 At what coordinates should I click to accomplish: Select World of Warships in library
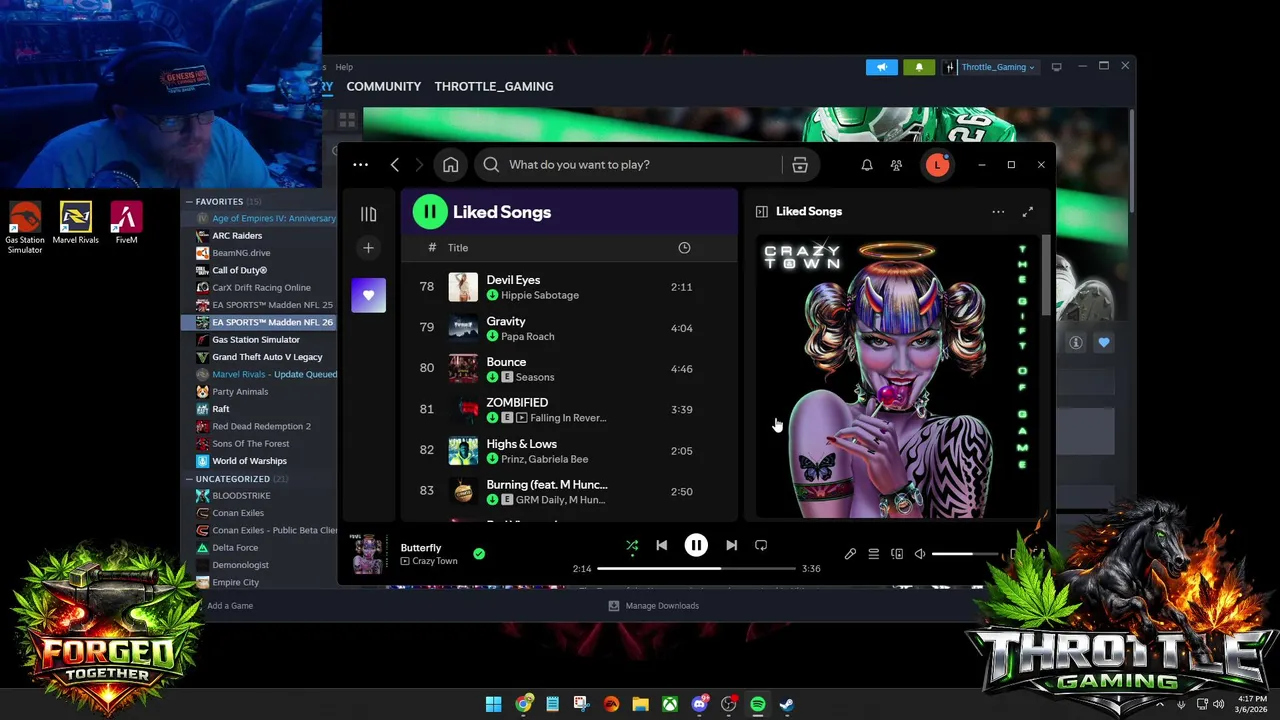[249, 461]
